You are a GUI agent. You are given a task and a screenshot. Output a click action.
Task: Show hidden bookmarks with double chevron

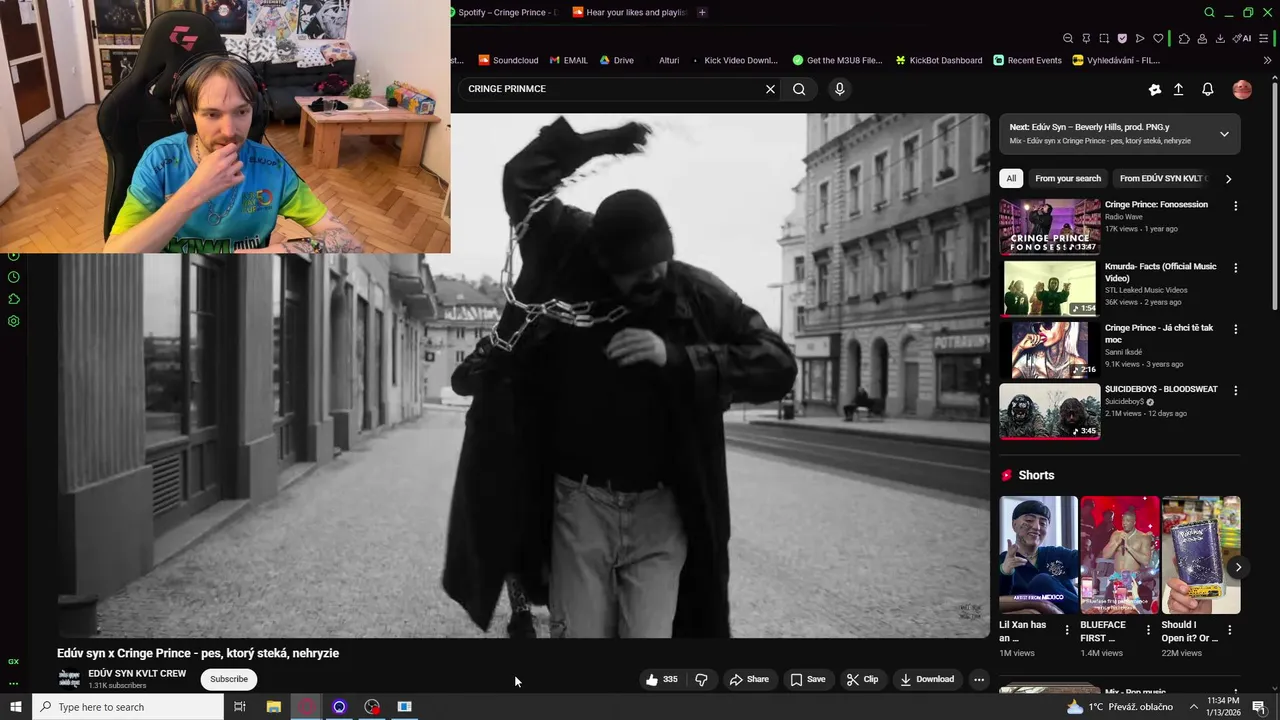[x=1267, y=60]
